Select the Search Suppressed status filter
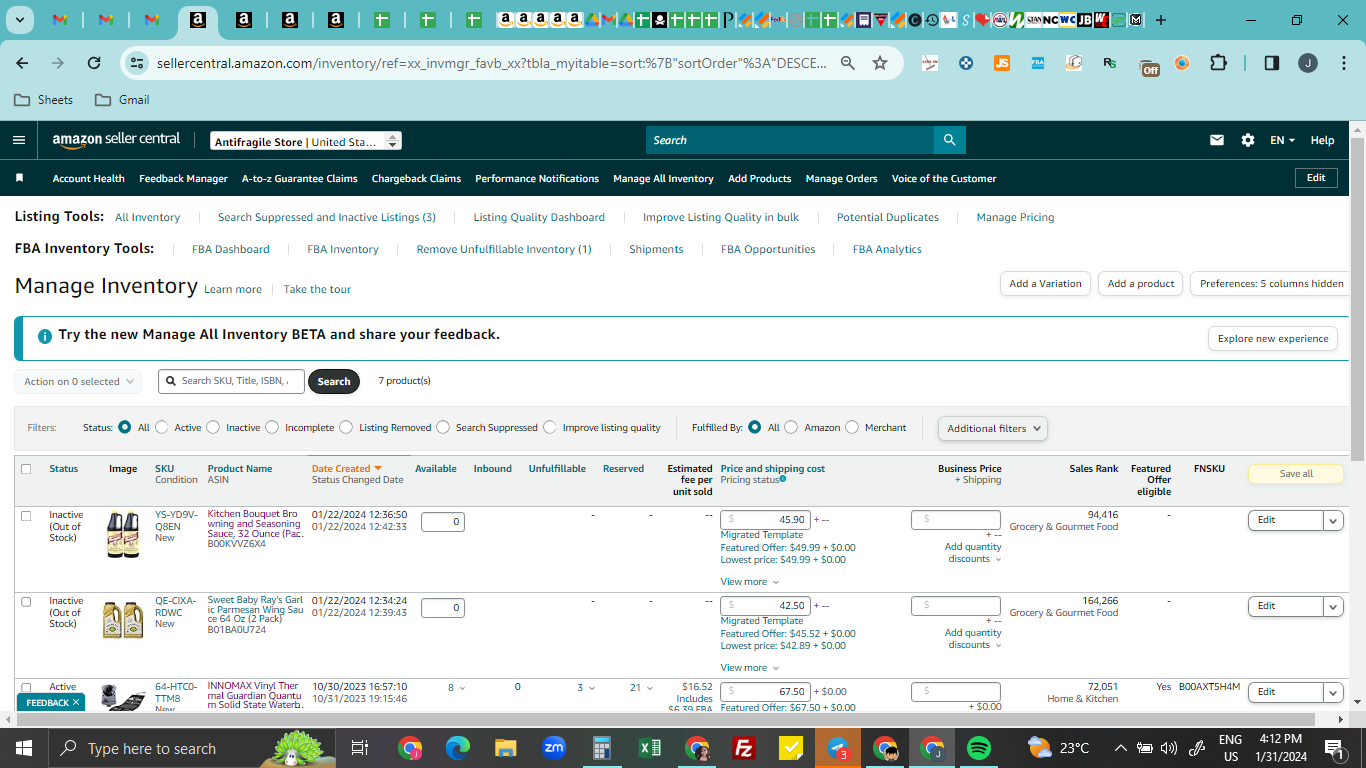Viewport: 1366px width, 768px height. [443, 427]
